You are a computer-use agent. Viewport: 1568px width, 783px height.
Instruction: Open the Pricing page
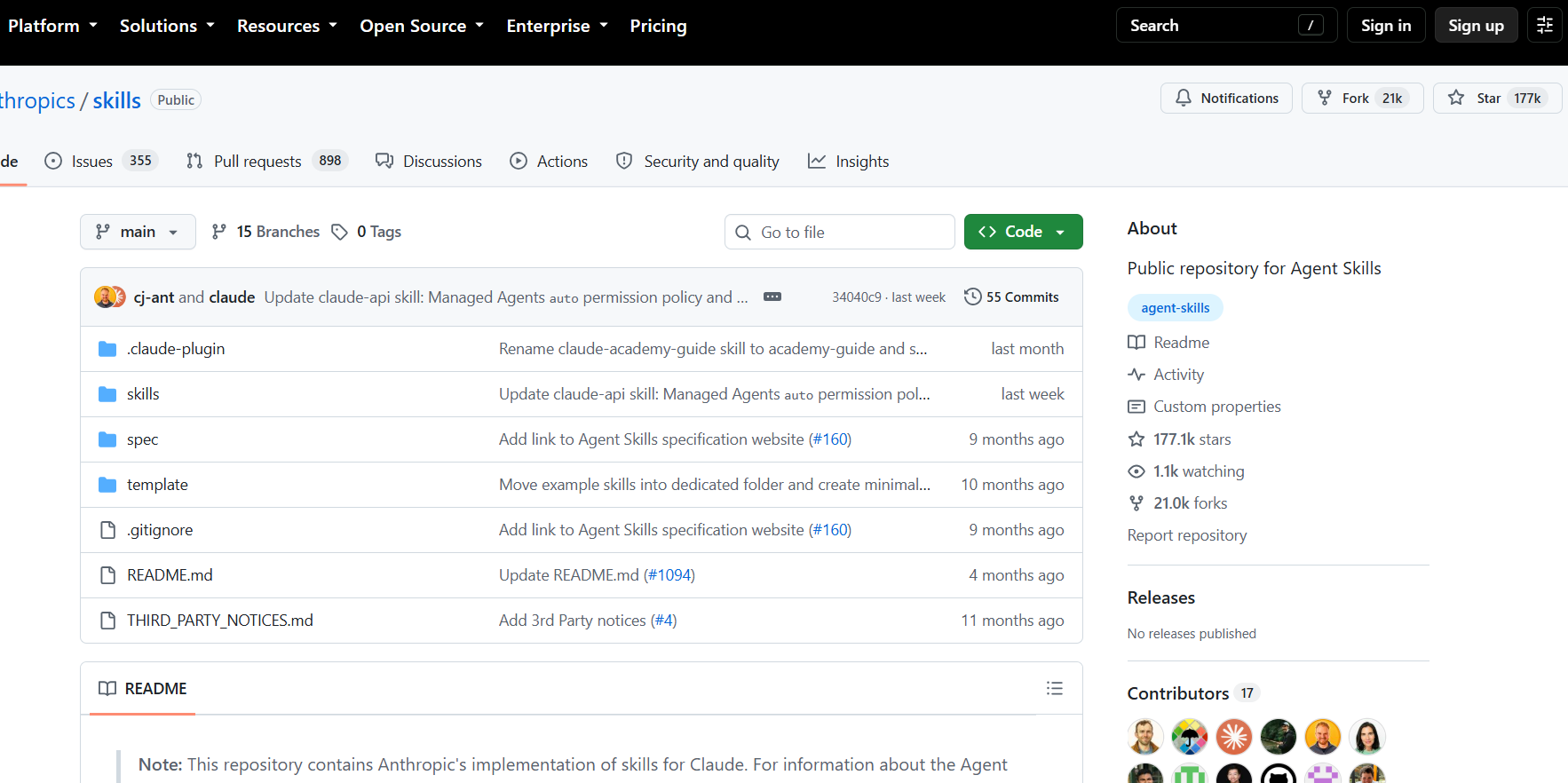tap(658, 26)
